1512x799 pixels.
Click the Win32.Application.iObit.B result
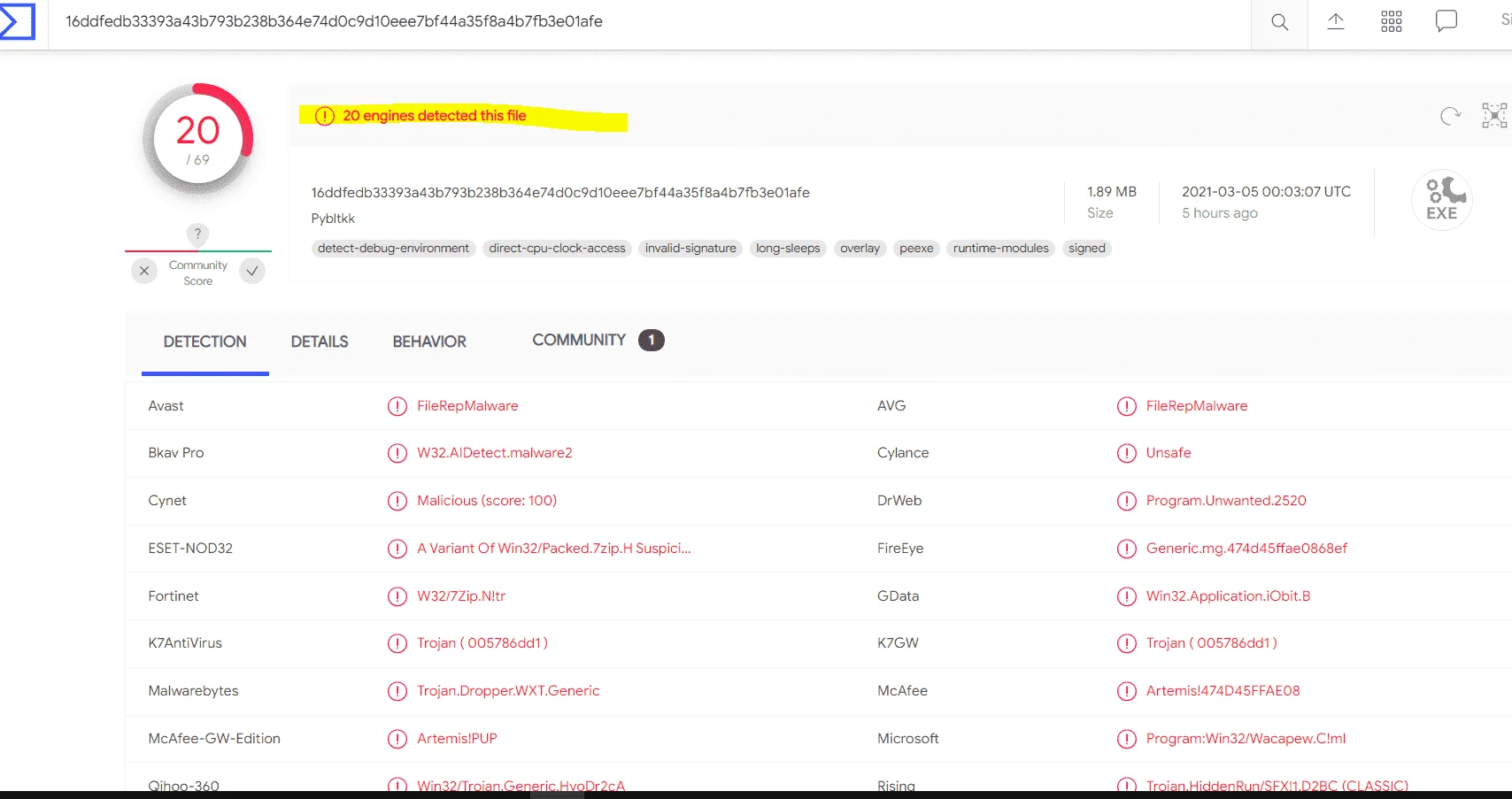tap(1228, 596)
